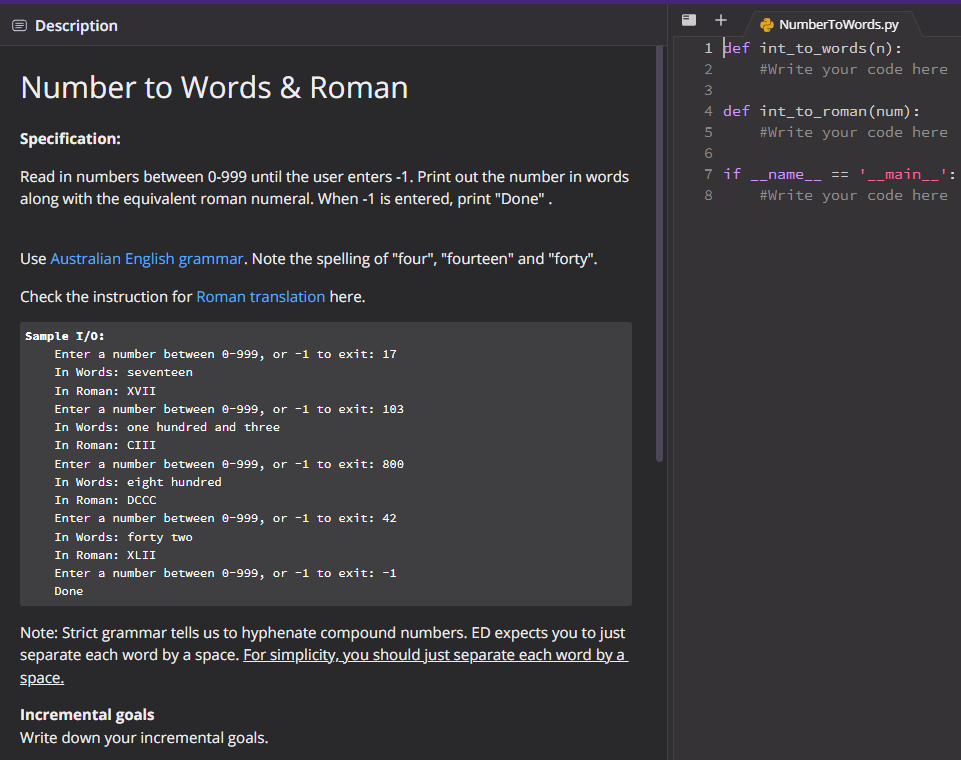Click the Number to Words & Roman heading
This screenshot has width=961, height=760.
(213, 87)
